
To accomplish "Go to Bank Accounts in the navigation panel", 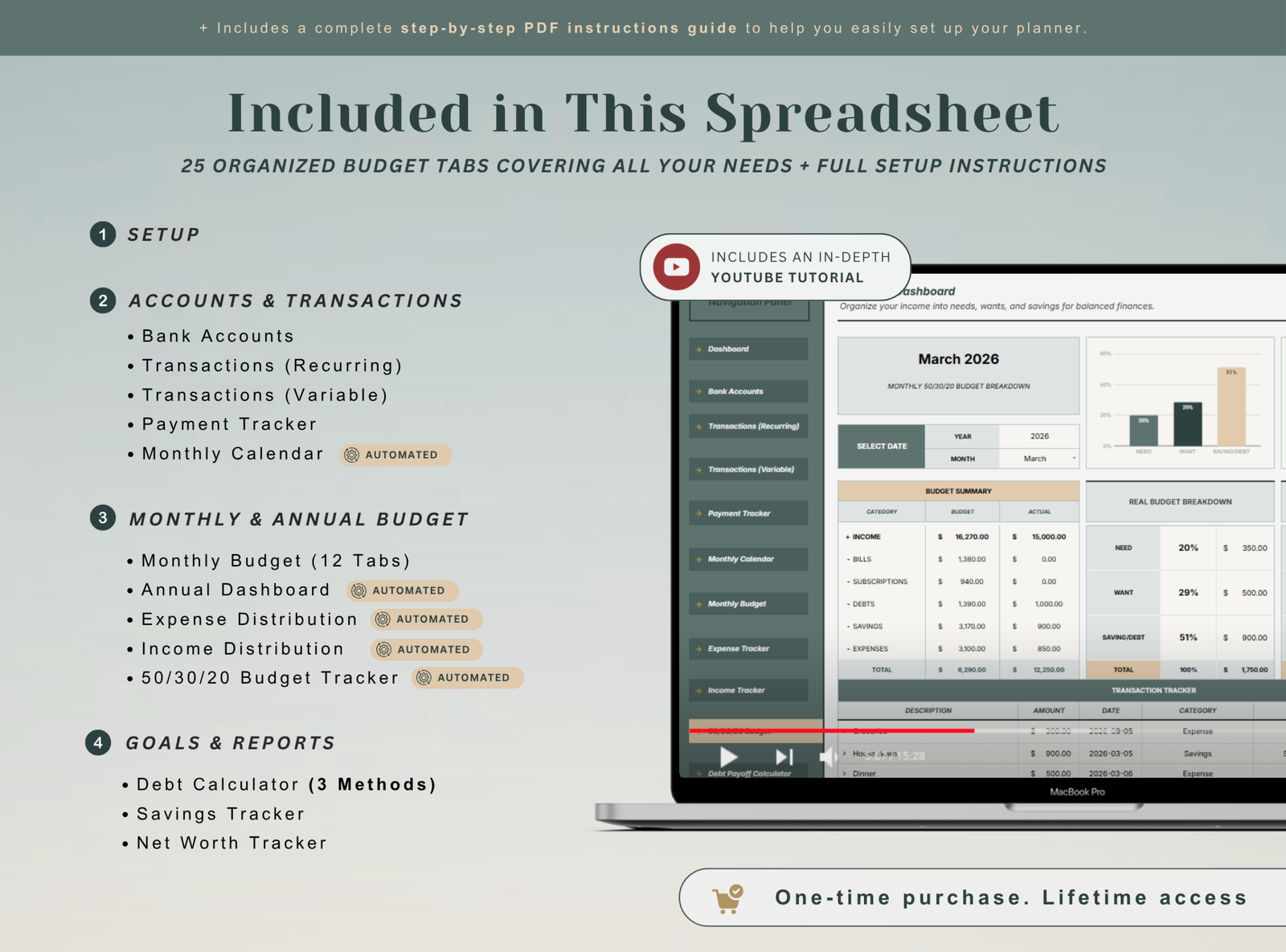I will 748,391.
